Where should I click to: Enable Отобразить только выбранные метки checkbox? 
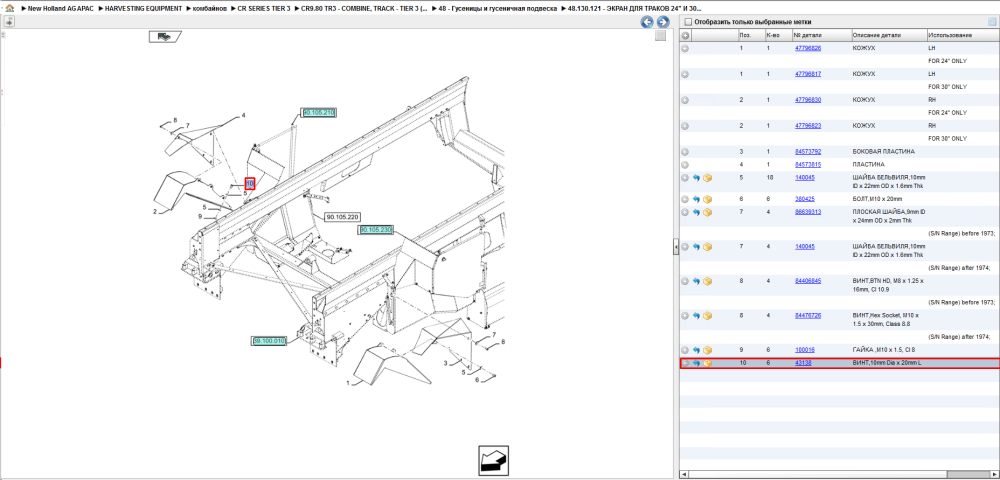(x=688, y=22)
